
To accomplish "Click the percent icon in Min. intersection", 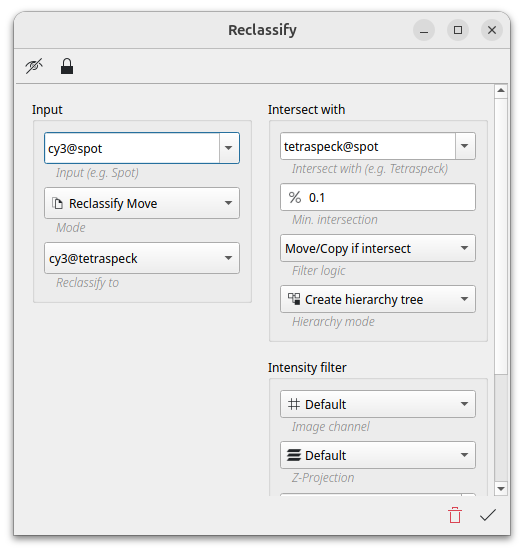I will click(x=295, y=197).
